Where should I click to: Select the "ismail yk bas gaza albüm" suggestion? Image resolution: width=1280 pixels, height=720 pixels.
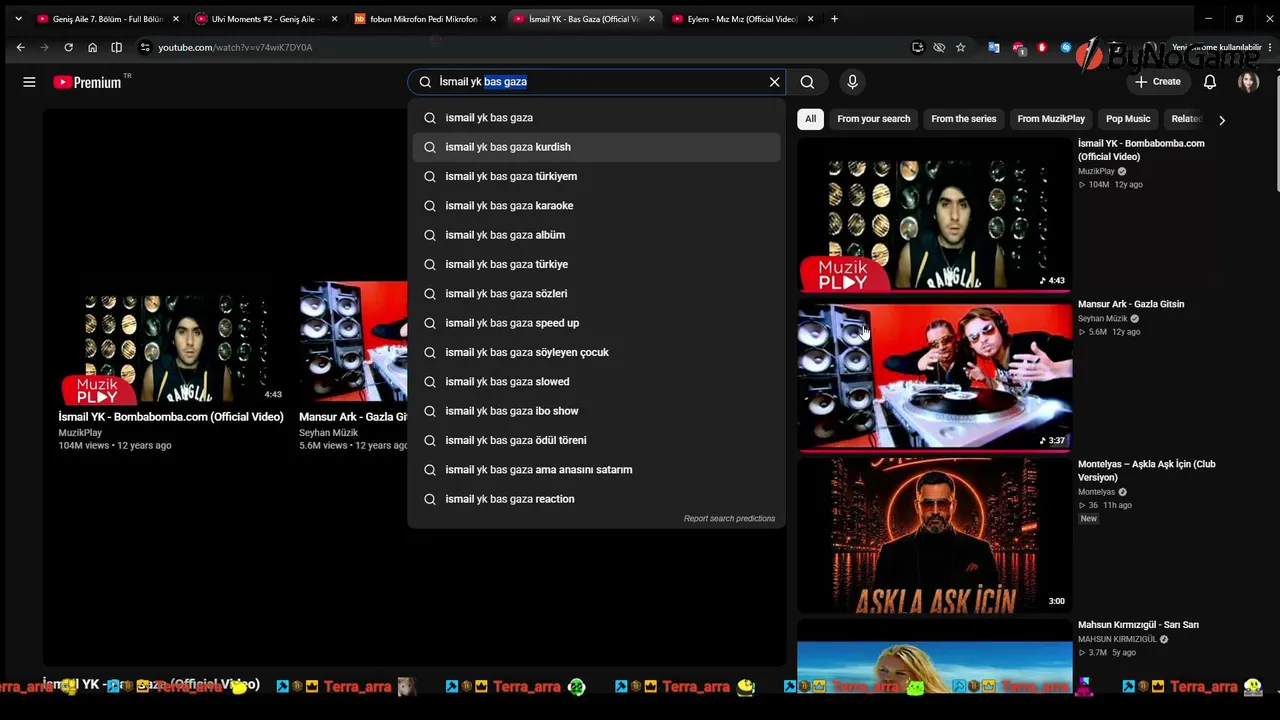[596, 235]
